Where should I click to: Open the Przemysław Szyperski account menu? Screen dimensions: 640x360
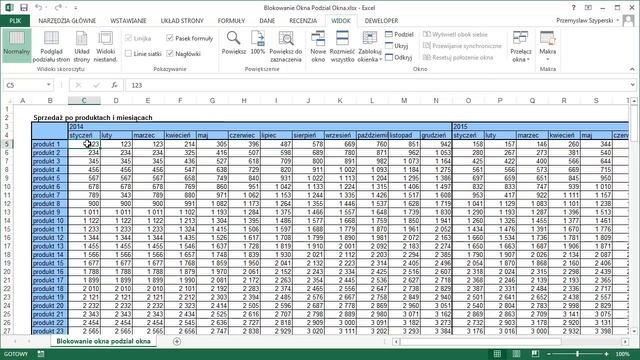pos(587,20)
